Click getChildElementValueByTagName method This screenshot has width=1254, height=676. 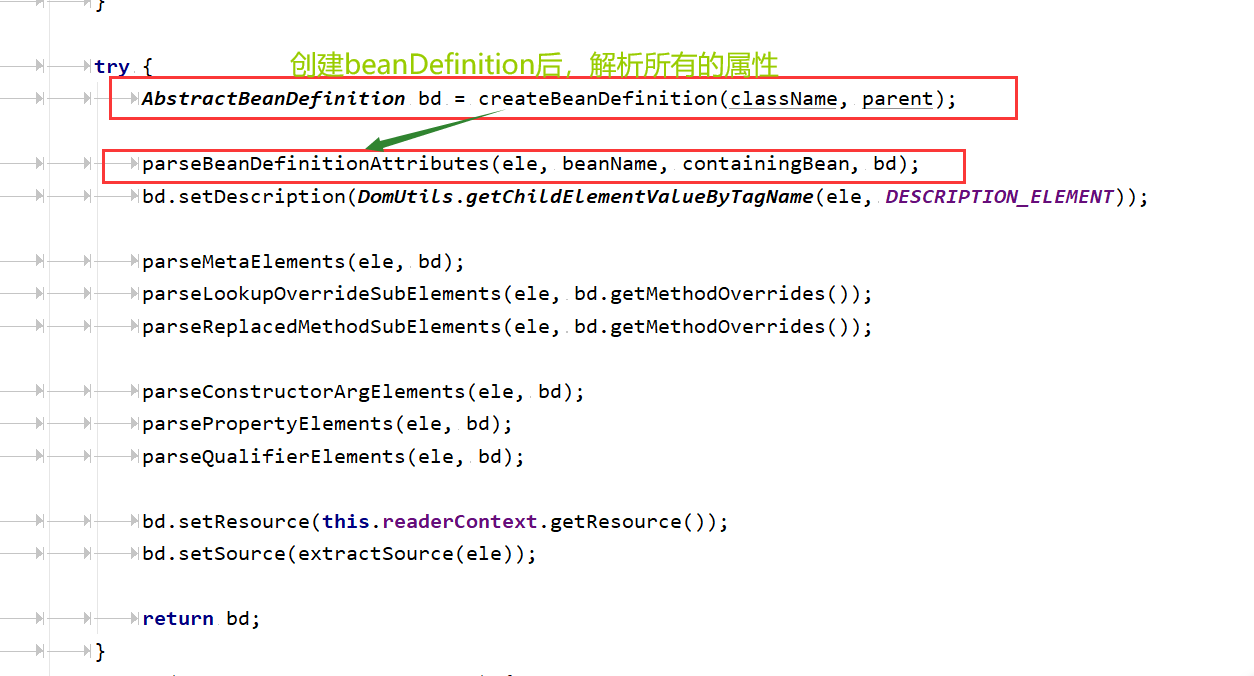[x=639, y=197]
